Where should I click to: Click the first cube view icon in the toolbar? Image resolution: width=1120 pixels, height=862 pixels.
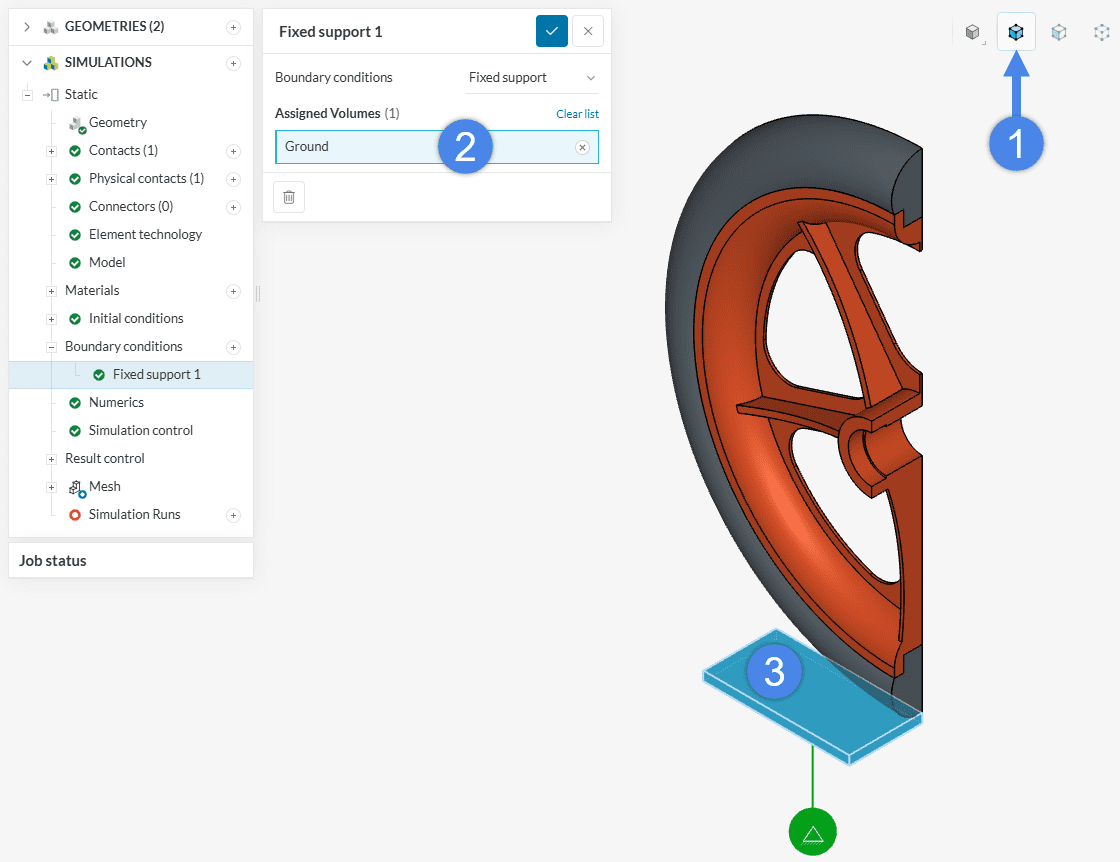coord(972,32)
